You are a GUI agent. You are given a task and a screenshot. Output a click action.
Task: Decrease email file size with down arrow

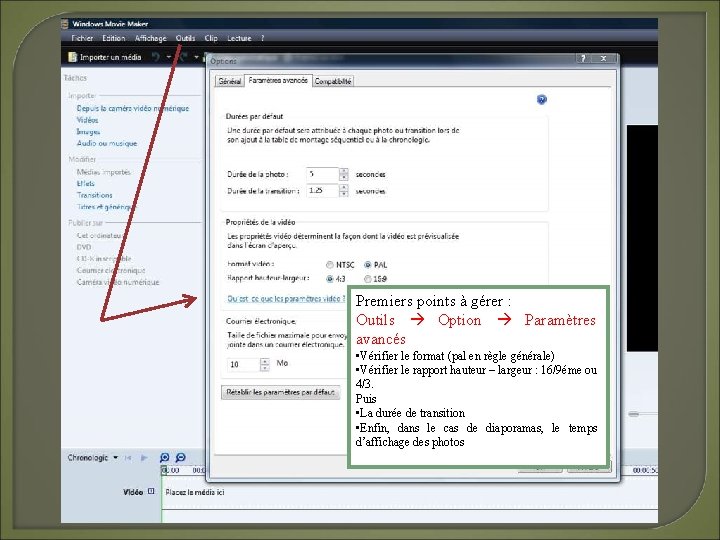point(264,368)
